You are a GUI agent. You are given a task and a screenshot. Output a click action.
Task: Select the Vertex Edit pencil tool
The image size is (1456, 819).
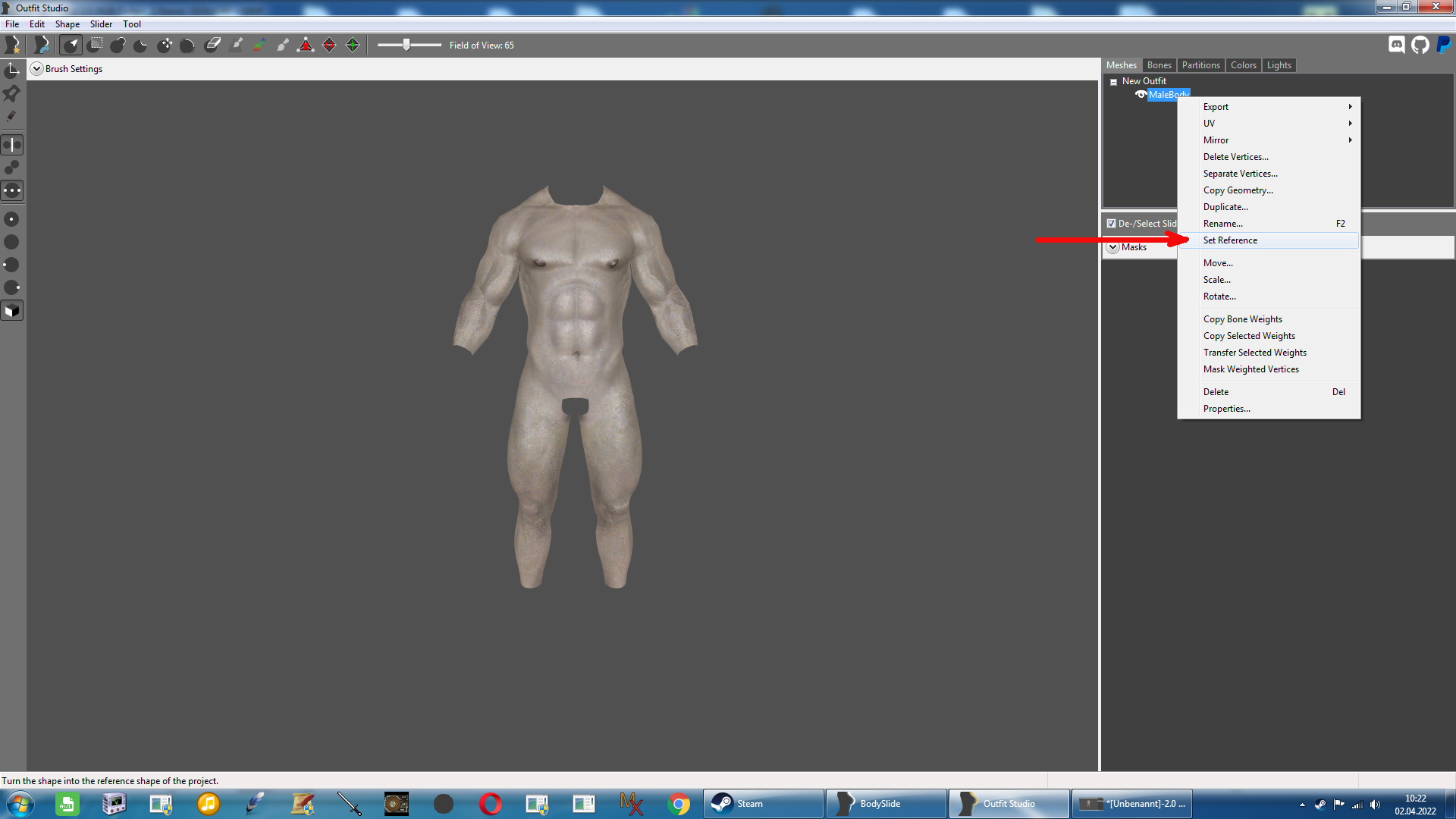click(x=12, y=117)
